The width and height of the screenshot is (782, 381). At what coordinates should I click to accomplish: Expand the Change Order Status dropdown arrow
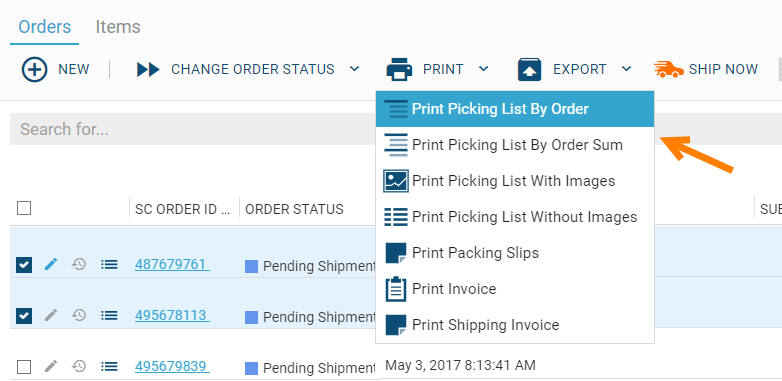point(354,69)
